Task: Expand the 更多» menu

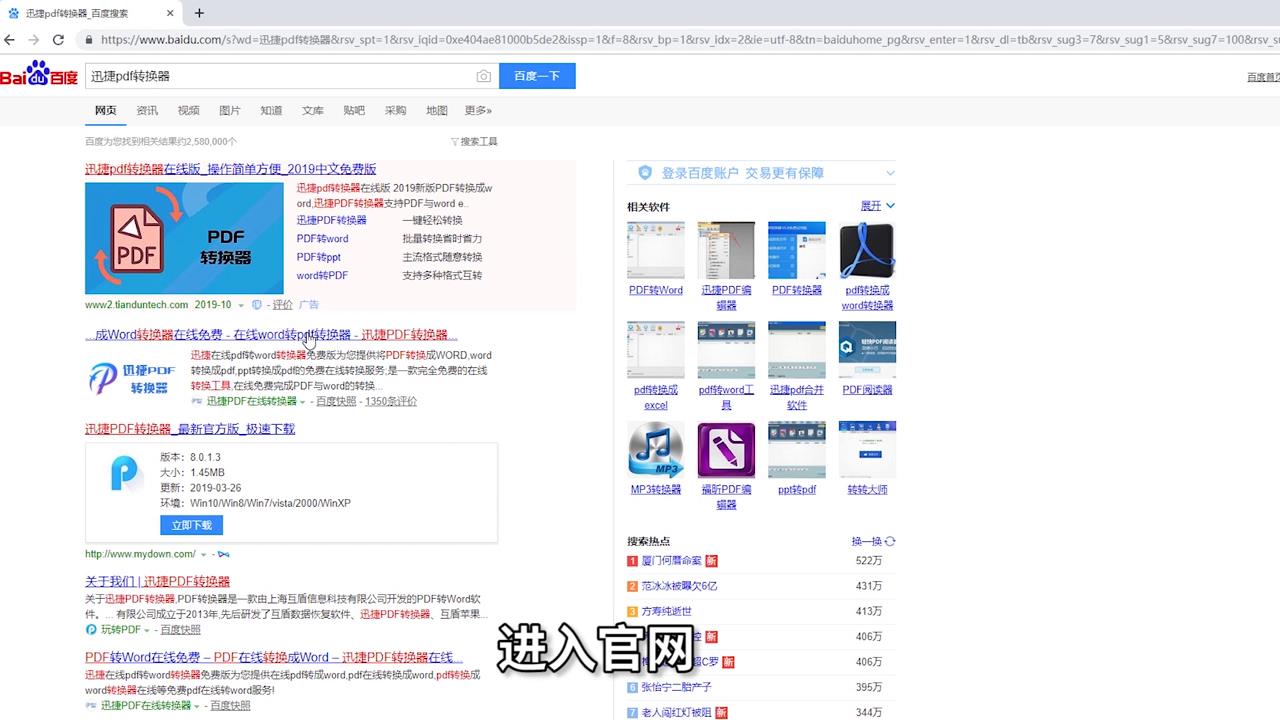Action: pyautogui.click(x=478, y=110)
